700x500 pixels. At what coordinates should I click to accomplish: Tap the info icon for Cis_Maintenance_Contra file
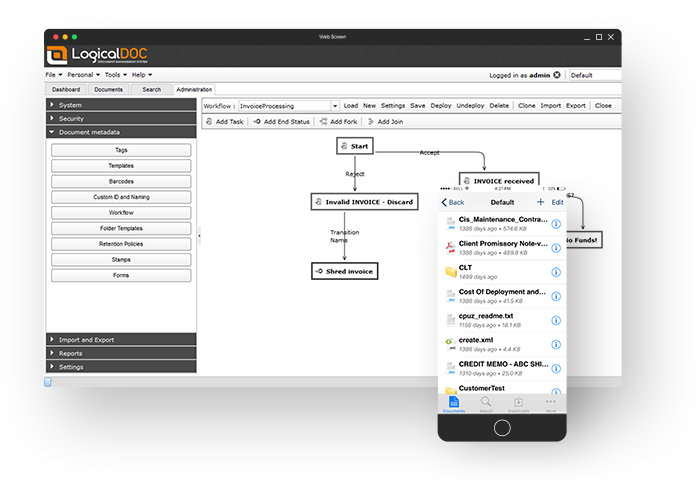click(x=556, y=224)
